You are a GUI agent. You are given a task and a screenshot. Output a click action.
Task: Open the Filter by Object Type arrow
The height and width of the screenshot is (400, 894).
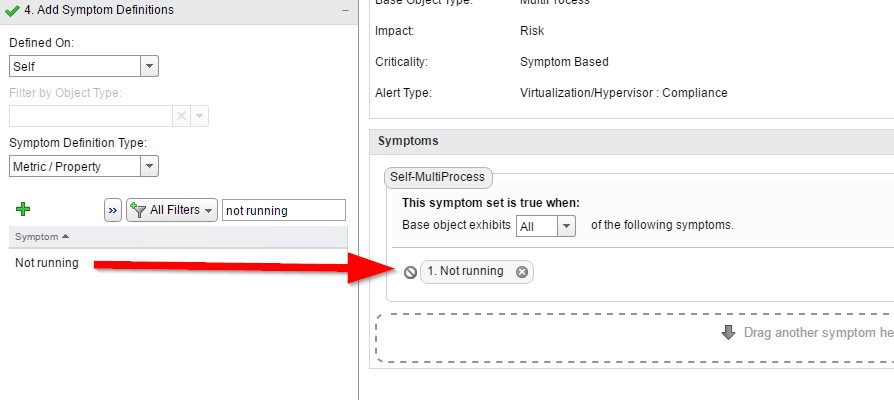click(199, 116)
